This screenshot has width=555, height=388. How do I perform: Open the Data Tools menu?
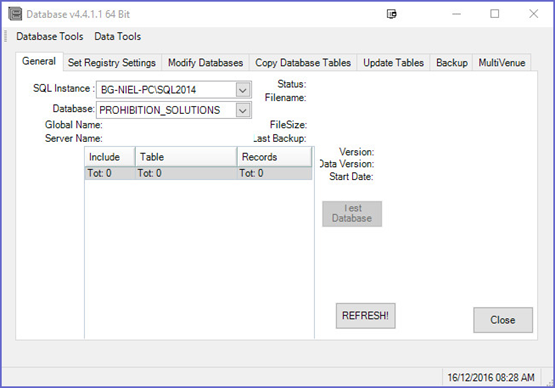pyautogui.click(x=118, y=36)
